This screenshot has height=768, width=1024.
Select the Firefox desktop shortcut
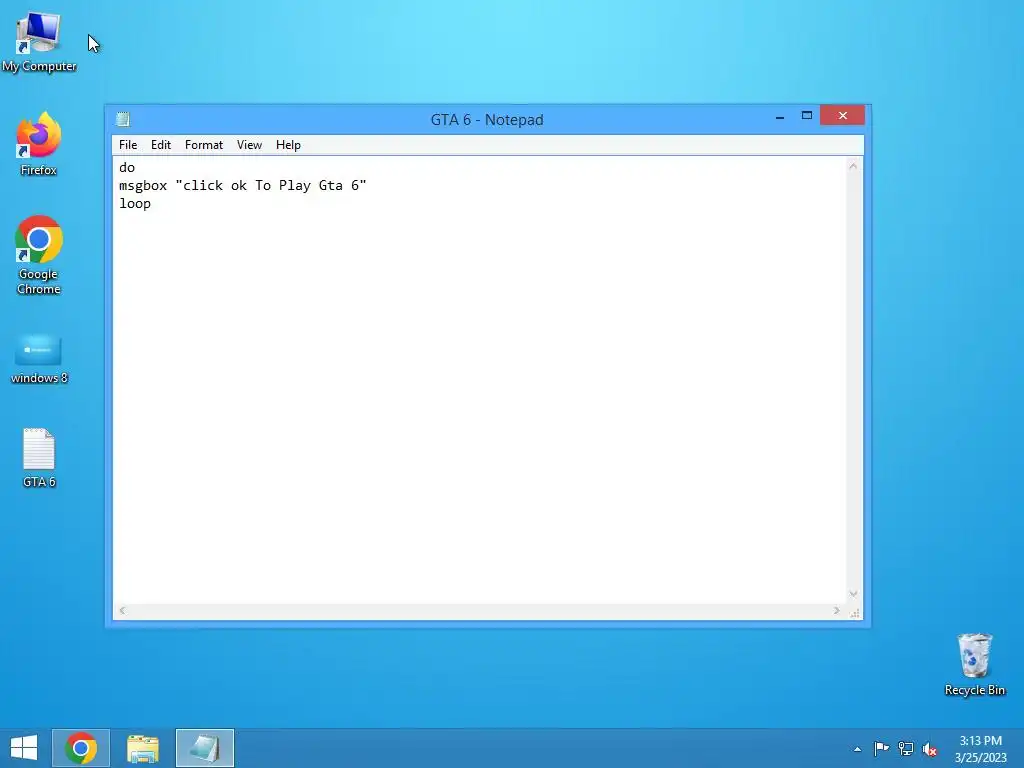click(39, 144)
